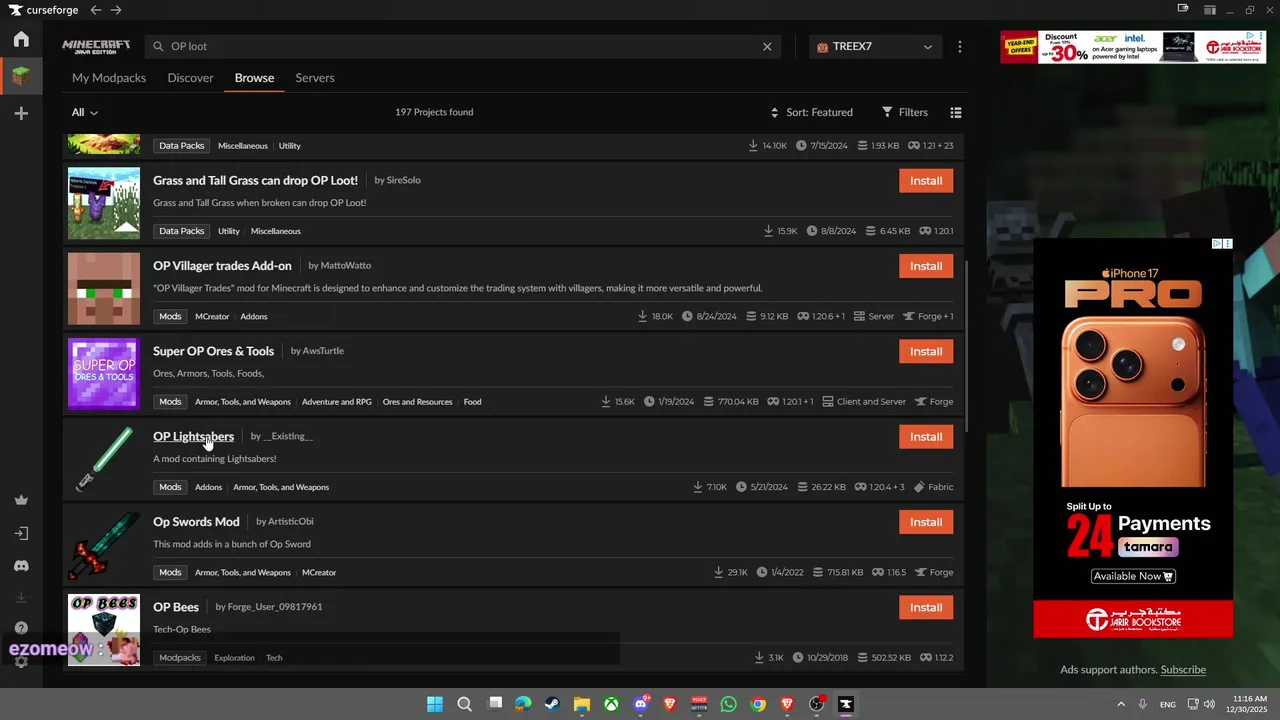
Task: Select the Ores and Resources tag
Action: [x=417, y=402]
